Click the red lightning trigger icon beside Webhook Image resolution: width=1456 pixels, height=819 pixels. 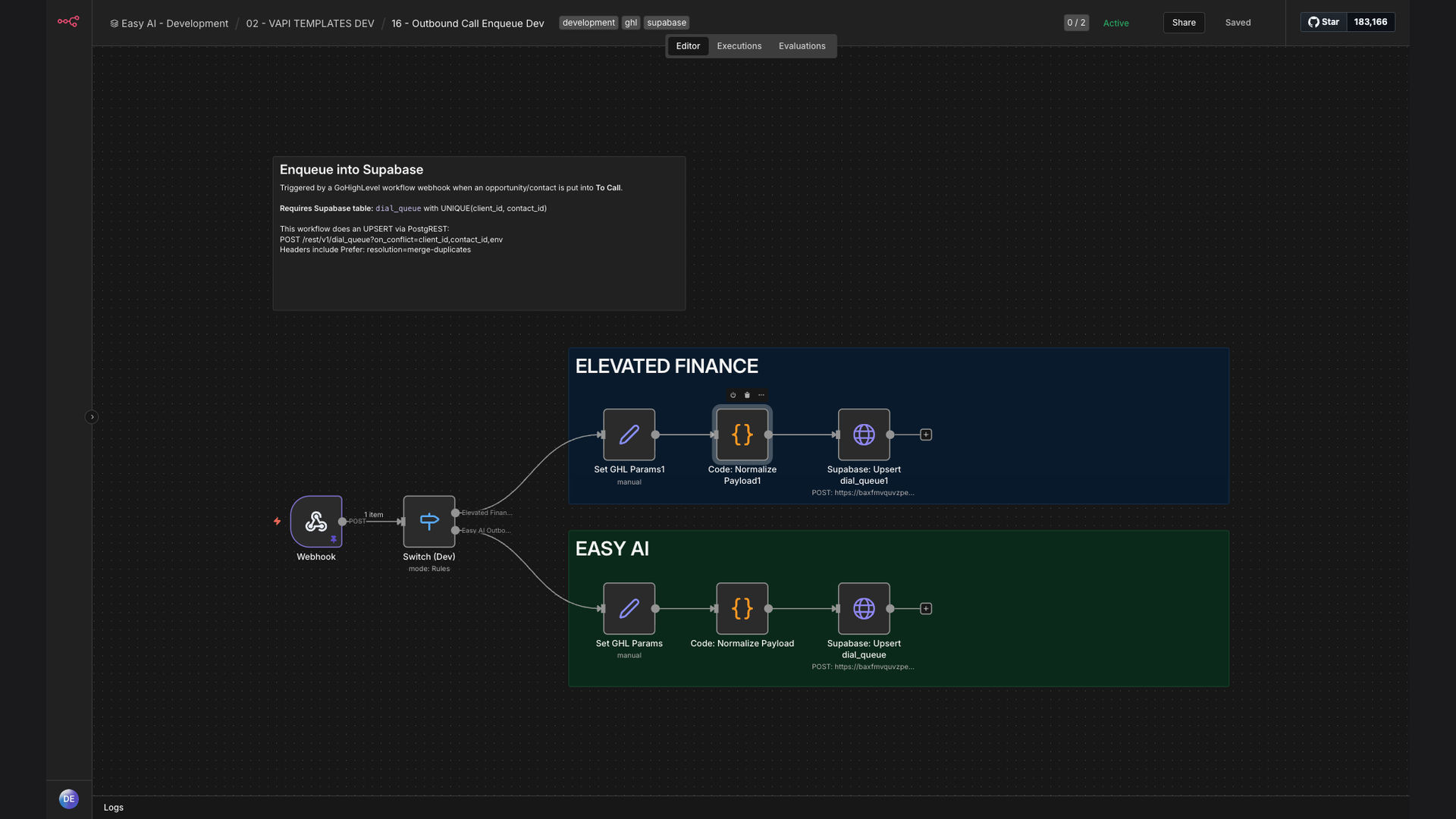coord(277,521)
